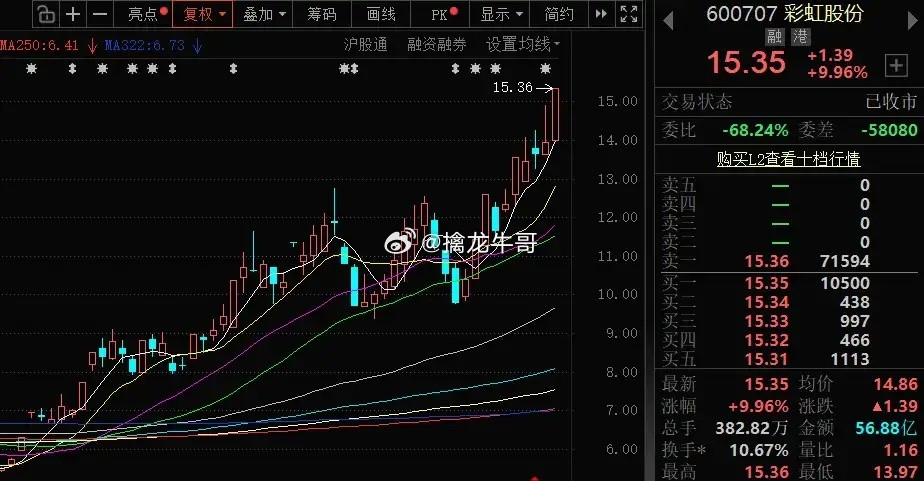This screenshot has width=924, height=481.
Task: Click the 买一 volume 10500
Action: (x=845, y=283)
